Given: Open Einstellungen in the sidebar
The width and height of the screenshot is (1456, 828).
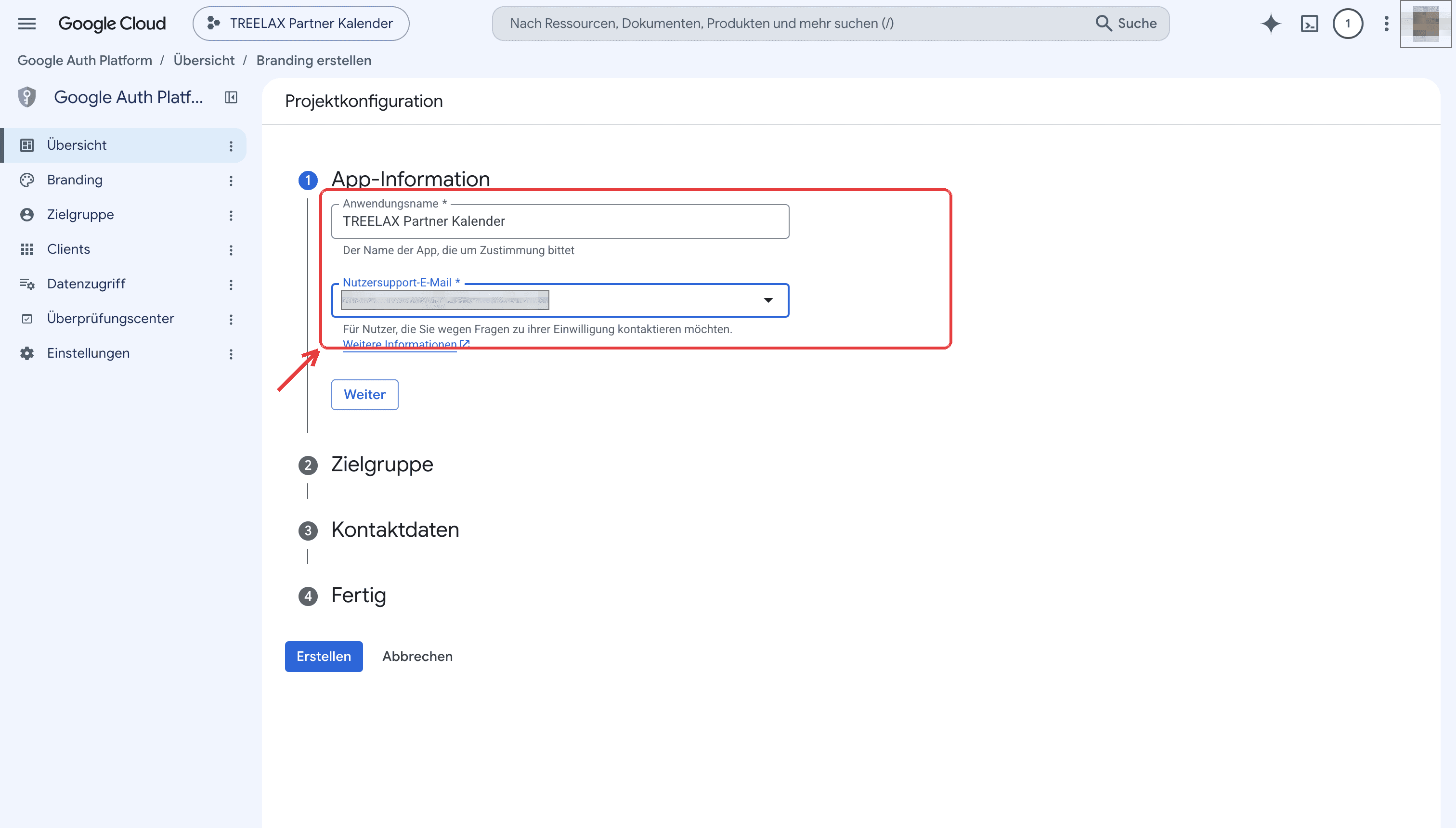Looking at the screenshot, I should pos(124,354).
